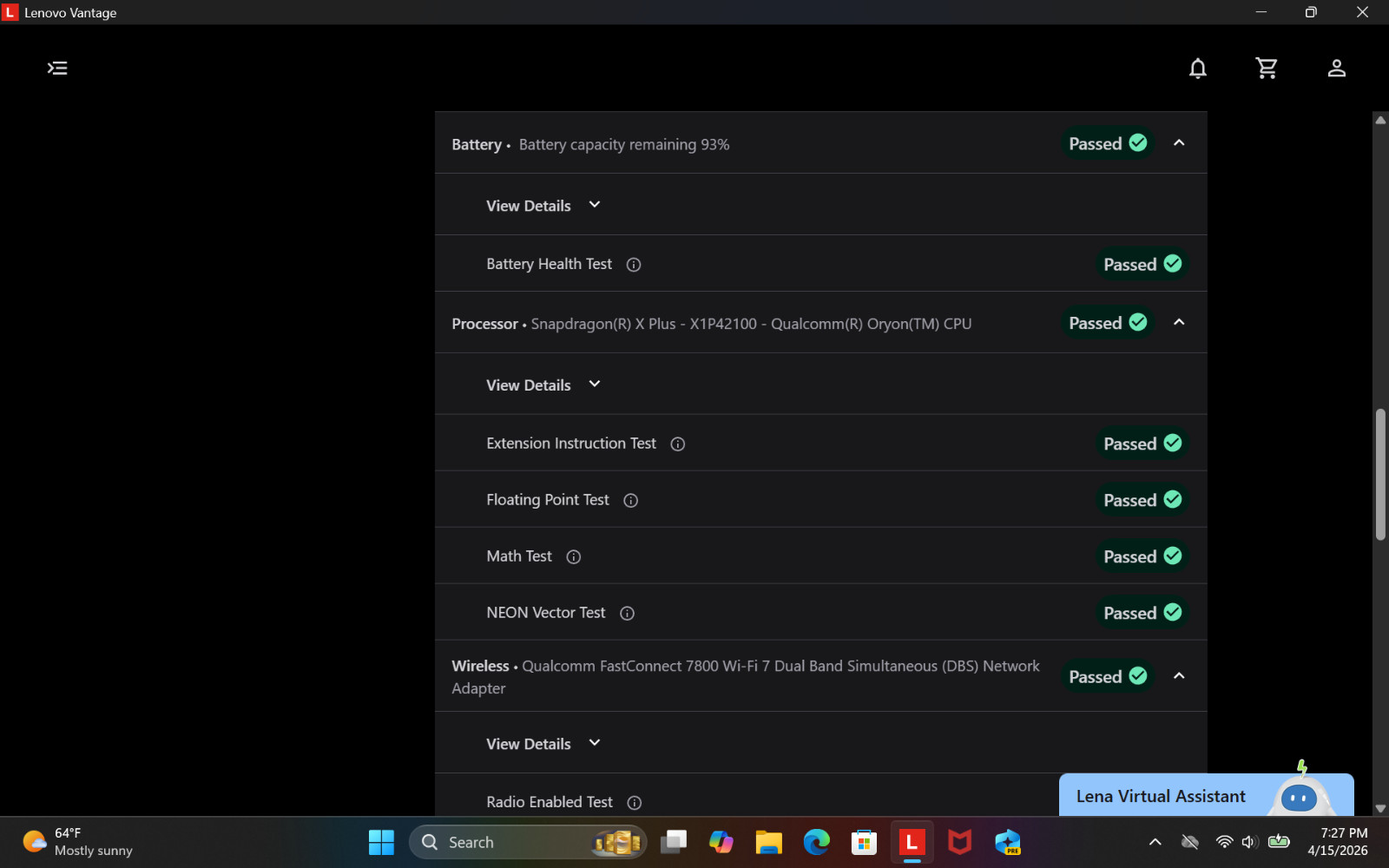Open the Windows Start menu
Viewport: 1389px width, 868px height.
(381, 842)
